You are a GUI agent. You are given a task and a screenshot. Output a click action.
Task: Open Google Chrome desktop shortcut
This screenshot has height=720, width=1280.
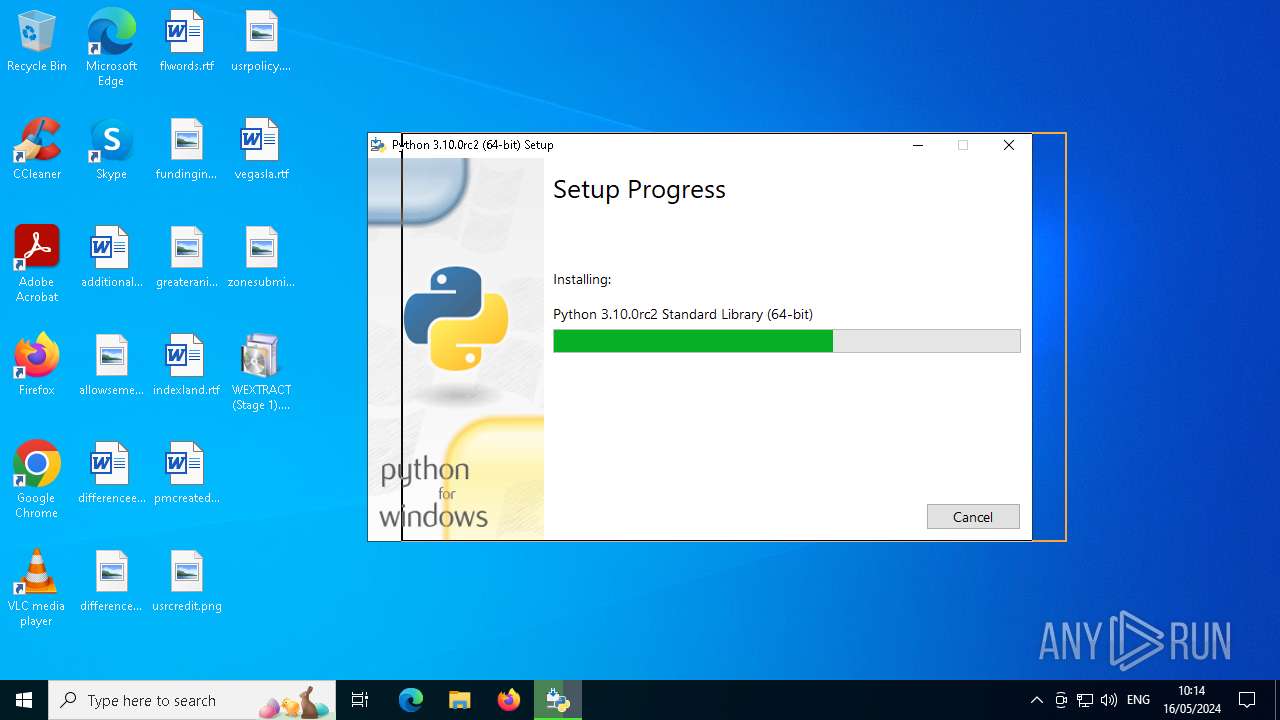pos(37,481)
